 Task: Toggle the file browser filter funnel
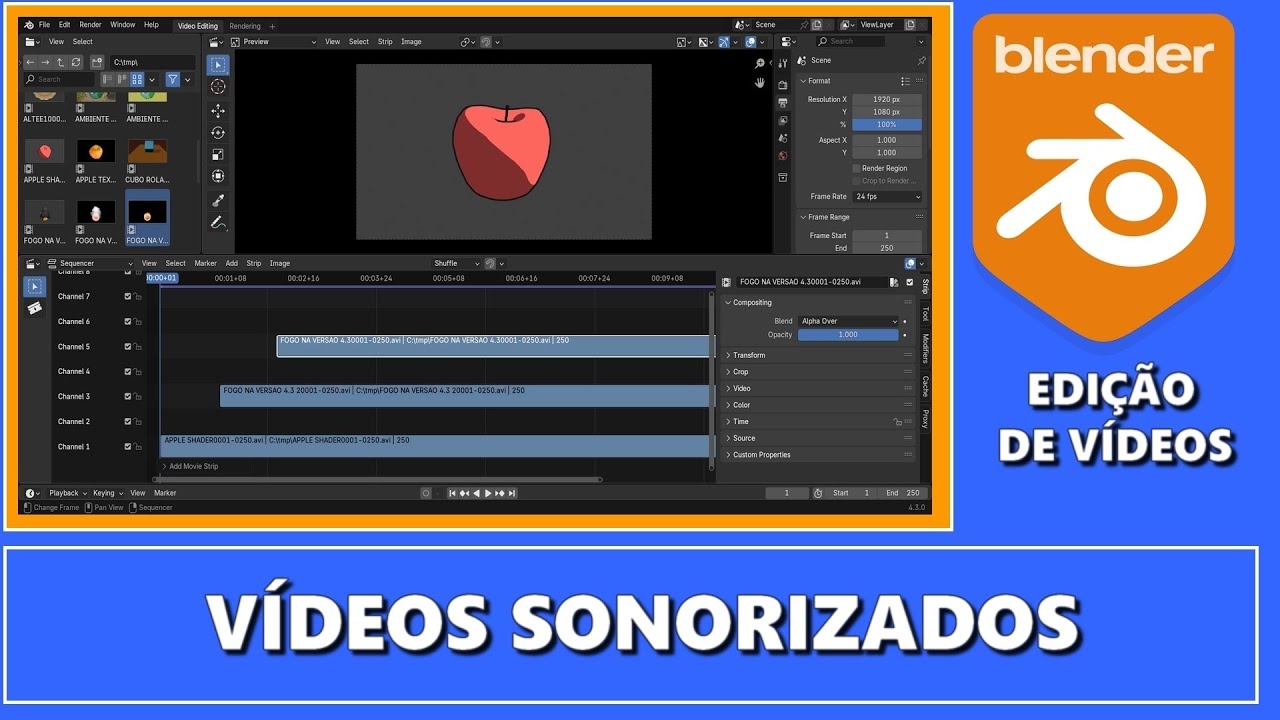tap(172, 79)
